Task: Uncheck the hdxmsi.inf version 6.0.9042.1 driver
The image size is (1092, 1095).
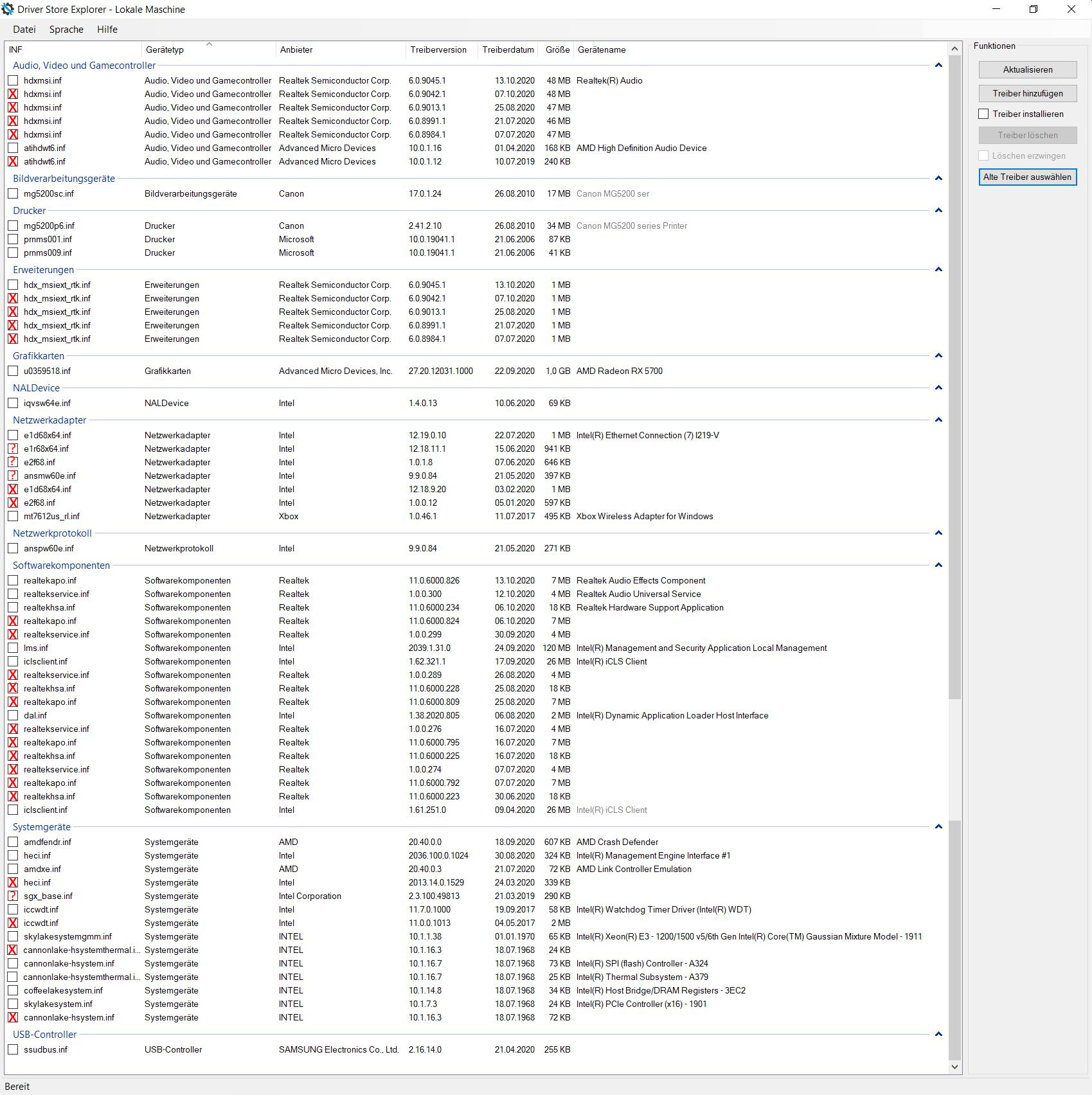Action: click(13, 94)
